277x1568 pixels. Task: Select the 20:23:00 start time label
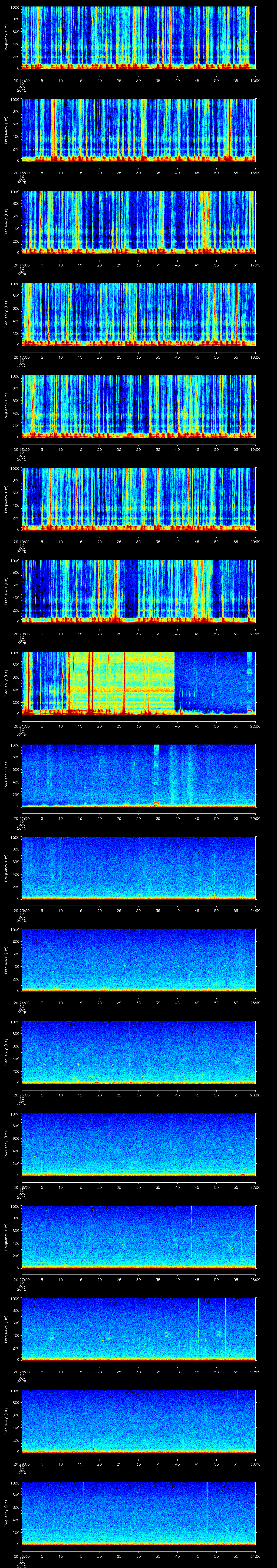[22, 910]
